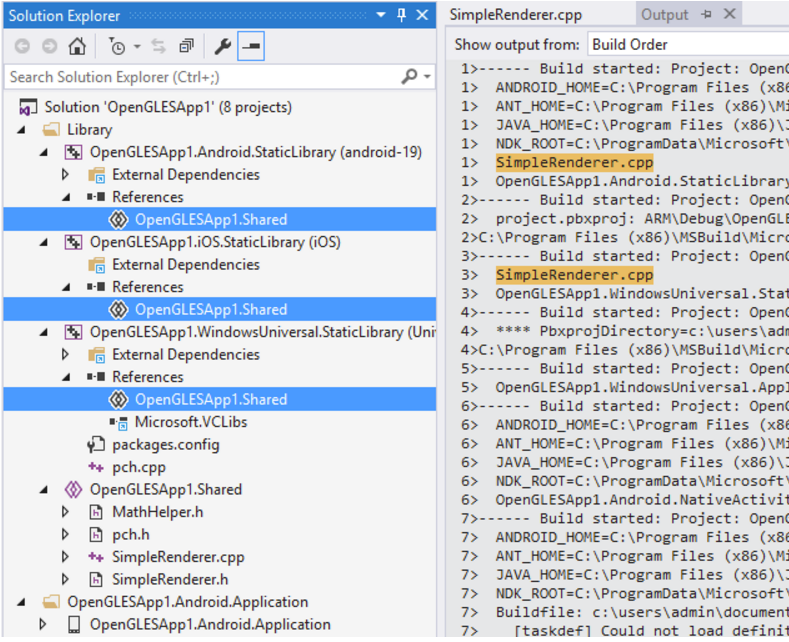Open Properties with the wrench icon
Image resolution: width=789 pixels, height=642 pixels.
(223, 46)
